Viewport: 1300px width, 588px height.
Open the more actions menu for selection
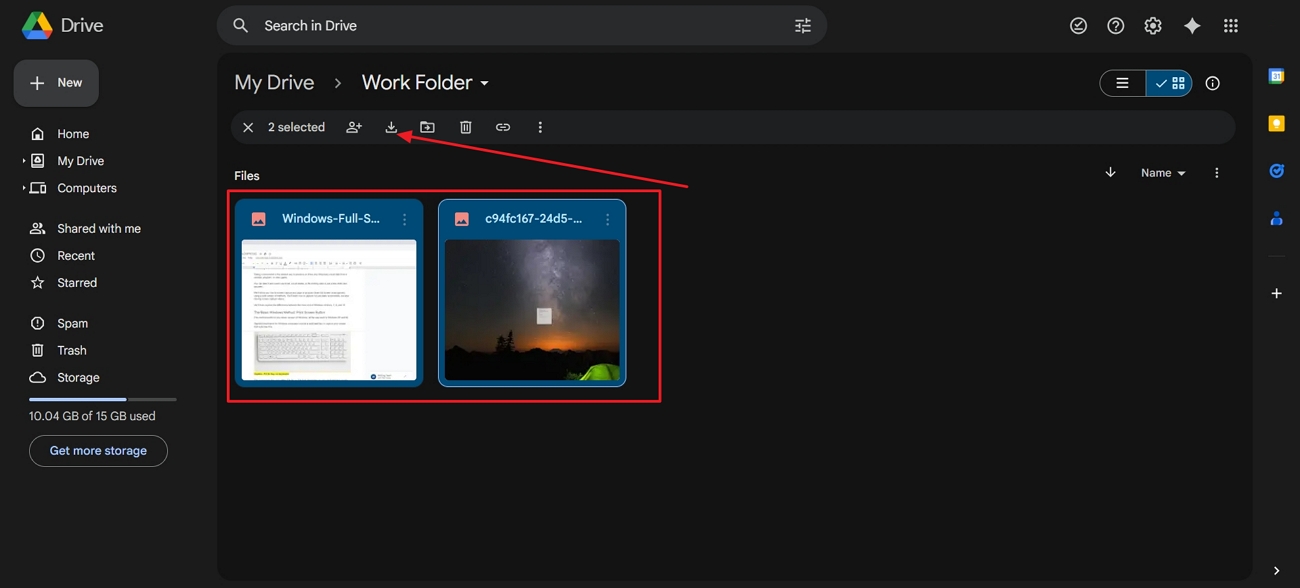point(540,127)
